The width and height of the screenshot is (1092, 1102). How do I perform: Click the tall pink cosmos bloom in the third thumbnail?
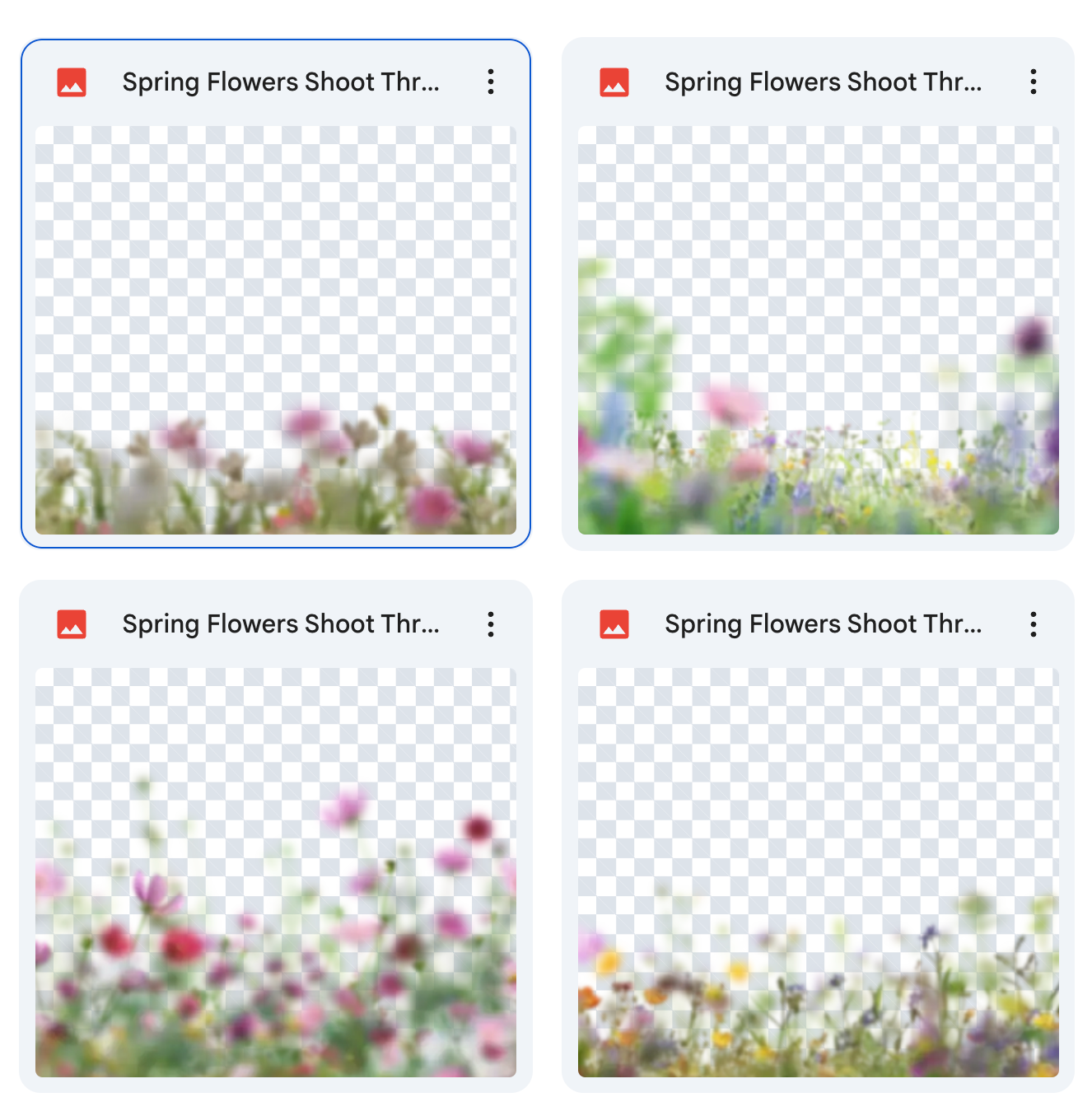coord(345,807)
